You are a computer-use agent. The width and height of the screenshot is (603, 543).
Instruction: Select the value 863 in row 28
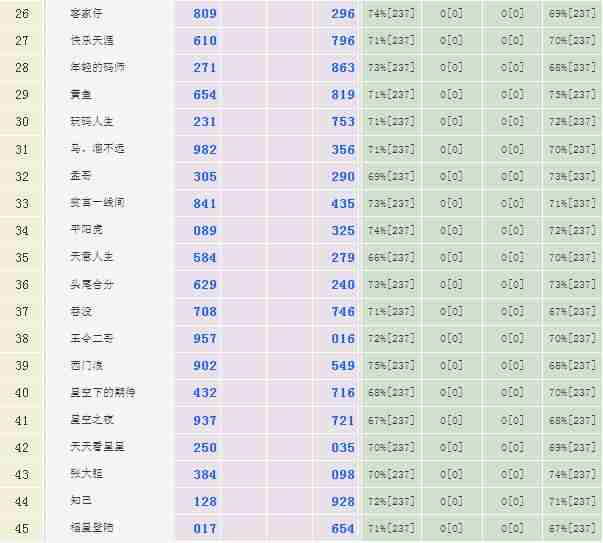343,68
